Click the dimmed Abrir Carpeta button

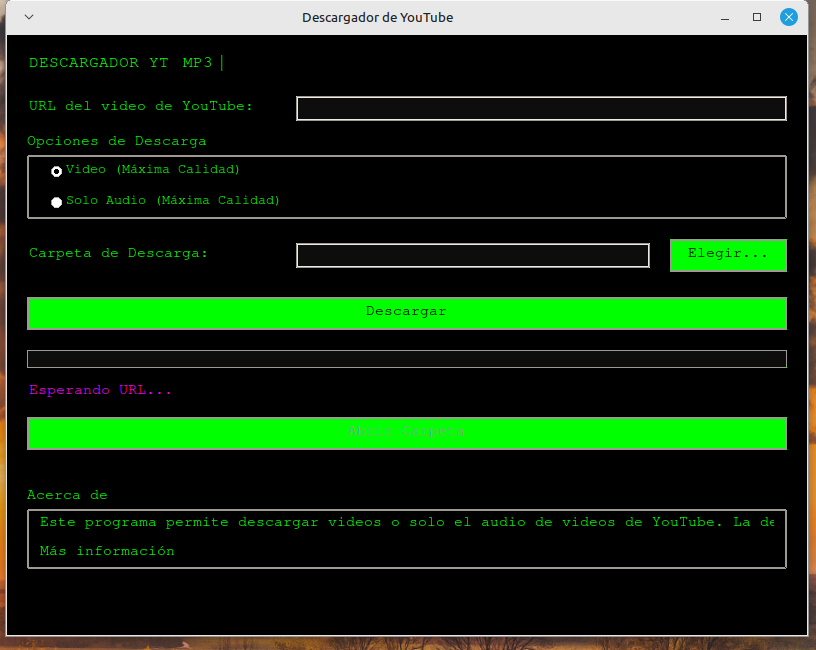(x=406, y=433)
